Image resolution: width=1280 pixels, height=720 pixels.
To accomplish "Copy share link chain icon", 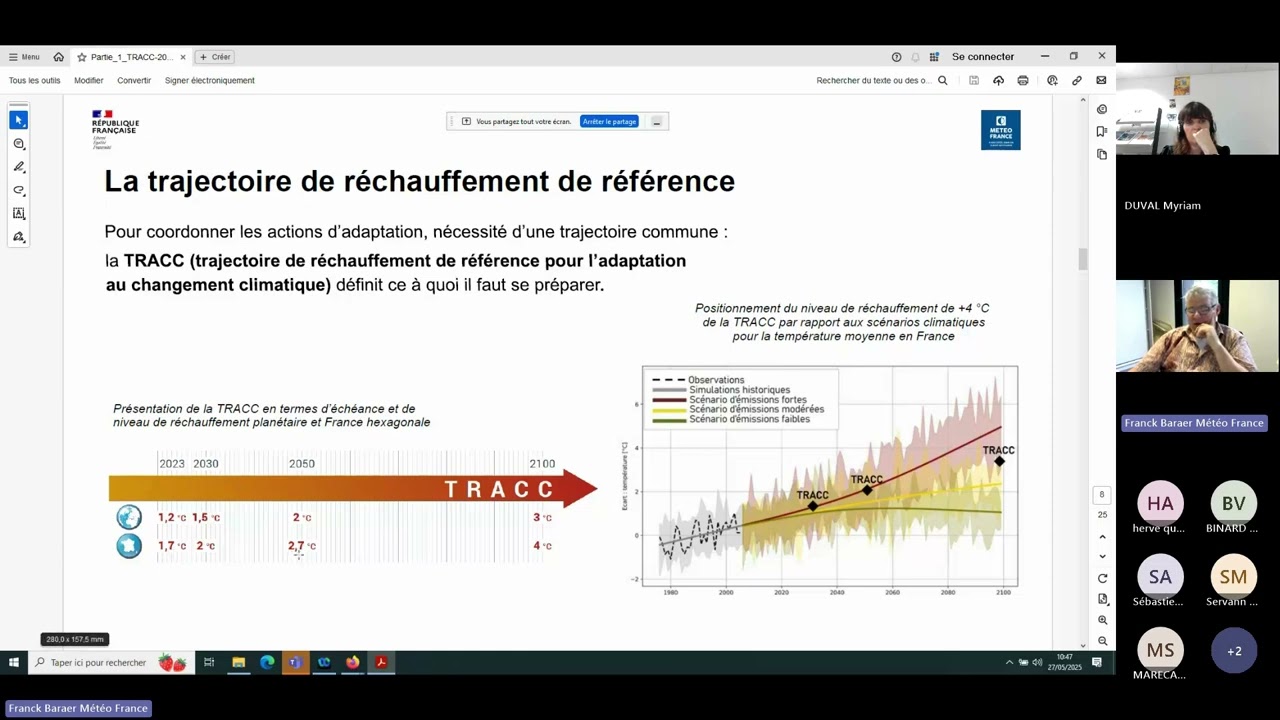I will pos(1077,80).
